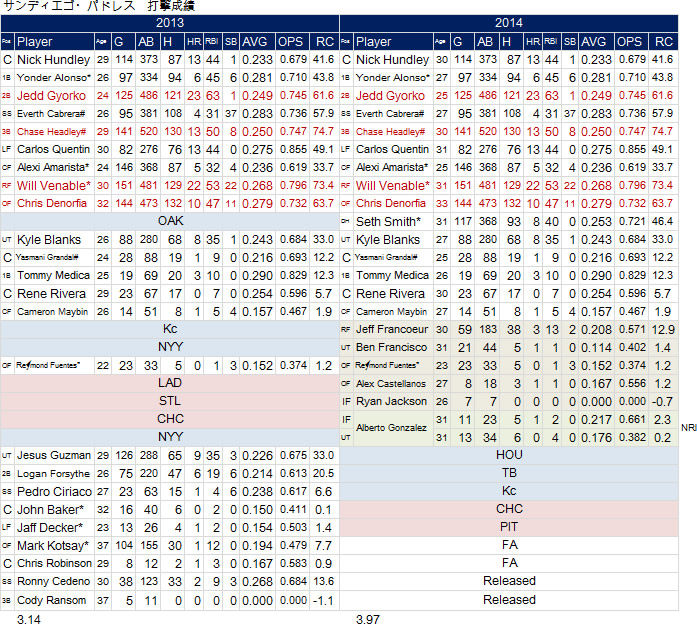Select the Jesus Guzman player cell
This screenshot has width=697, height=624.
(54, 456)
